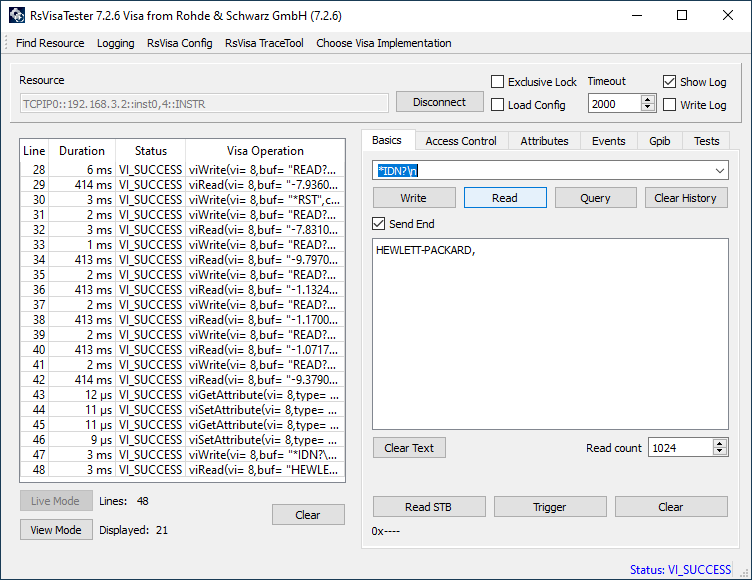Open the Gpib tab

659,141
